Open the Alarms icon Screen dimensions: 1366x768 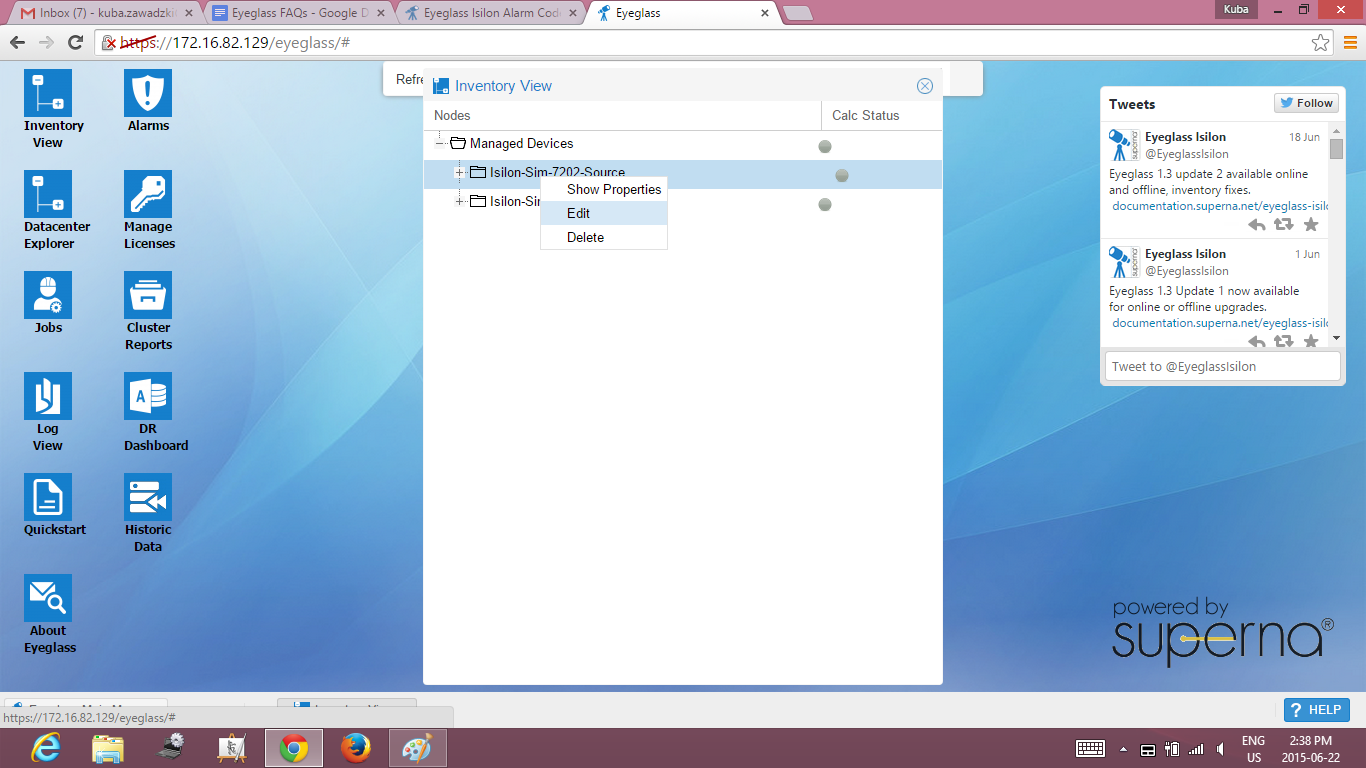(x=148, y=93)
